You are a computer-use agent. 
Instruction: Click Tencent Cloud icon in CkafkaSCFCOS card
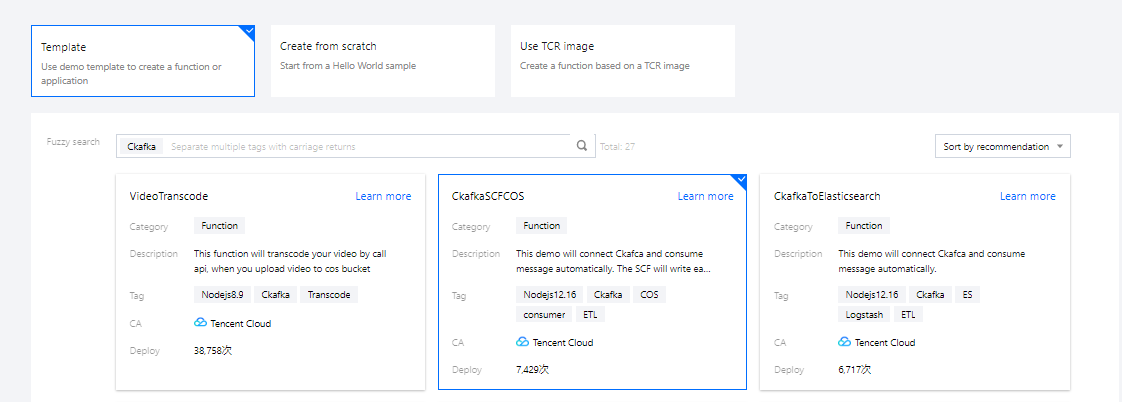(522, 342)
